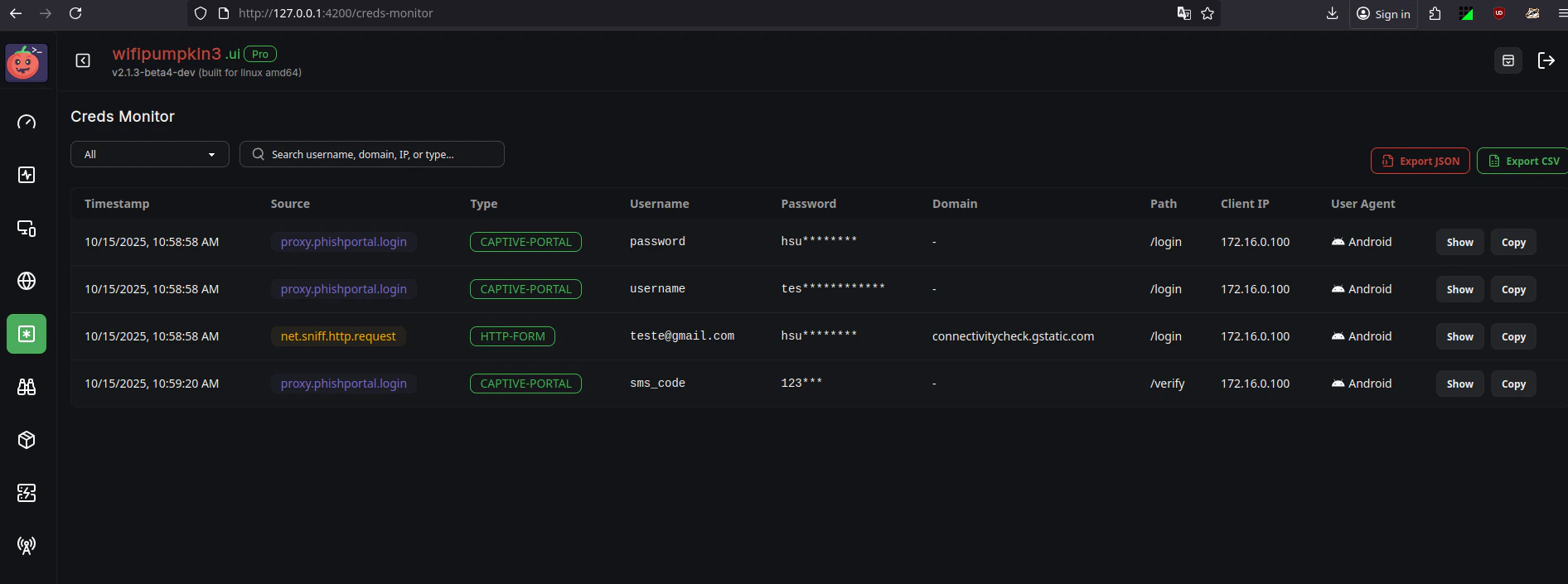Open the binoculars icon in sidebar
Image resolution: width=1568 pixels, height=584 pixels.
(x=27, y=387)
